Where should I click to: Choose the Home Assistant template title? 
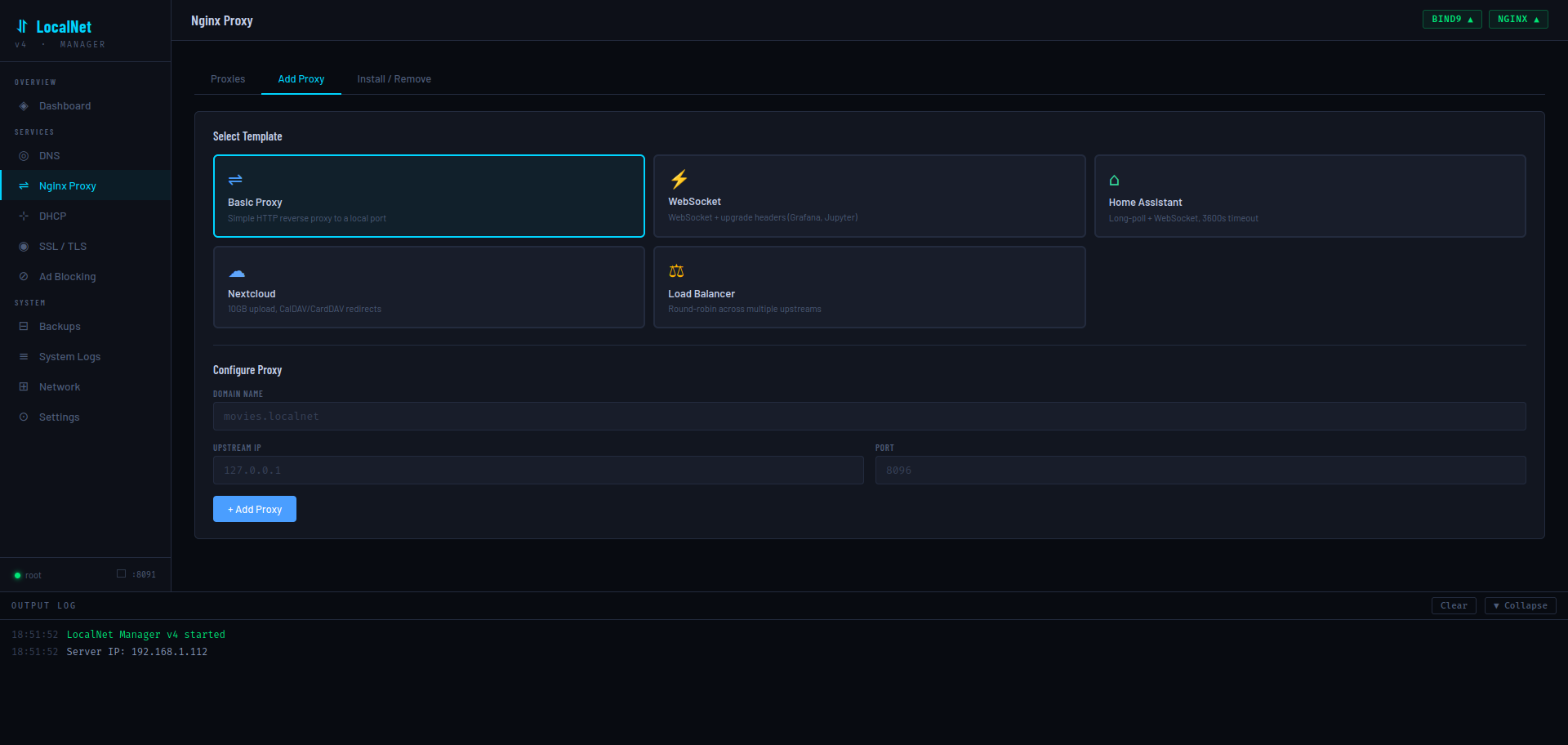pos(1145,203)
